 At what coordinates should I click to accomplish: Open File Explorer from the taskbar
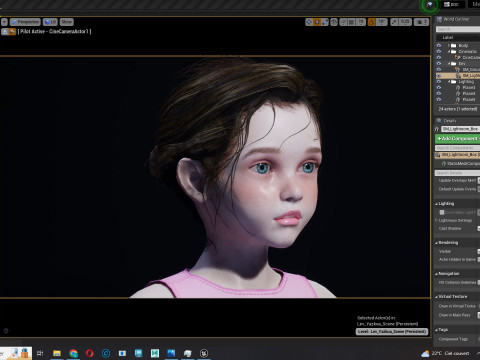click(57, 353)
